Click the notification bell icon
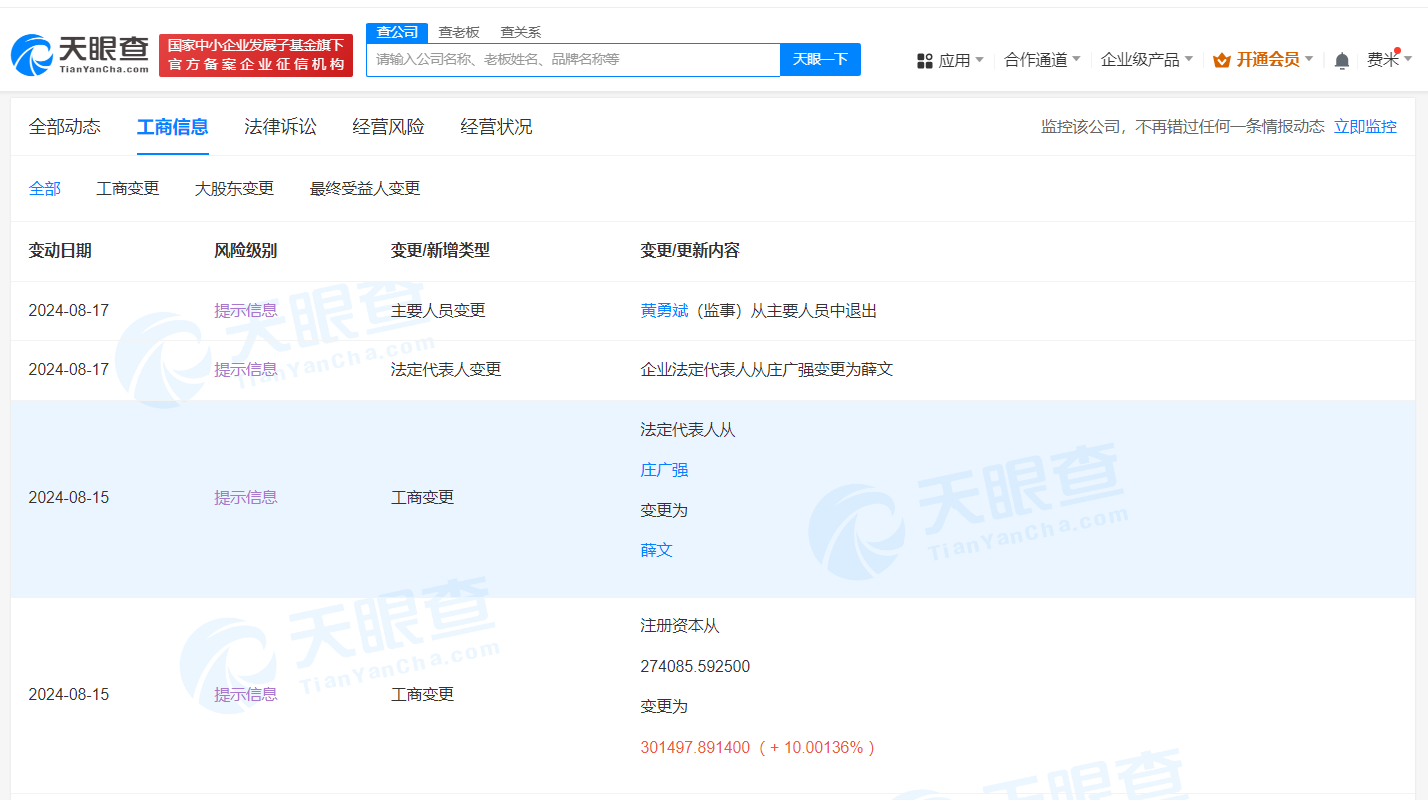This screenshot has height=800, width=1428. [x=1342, y=60]
